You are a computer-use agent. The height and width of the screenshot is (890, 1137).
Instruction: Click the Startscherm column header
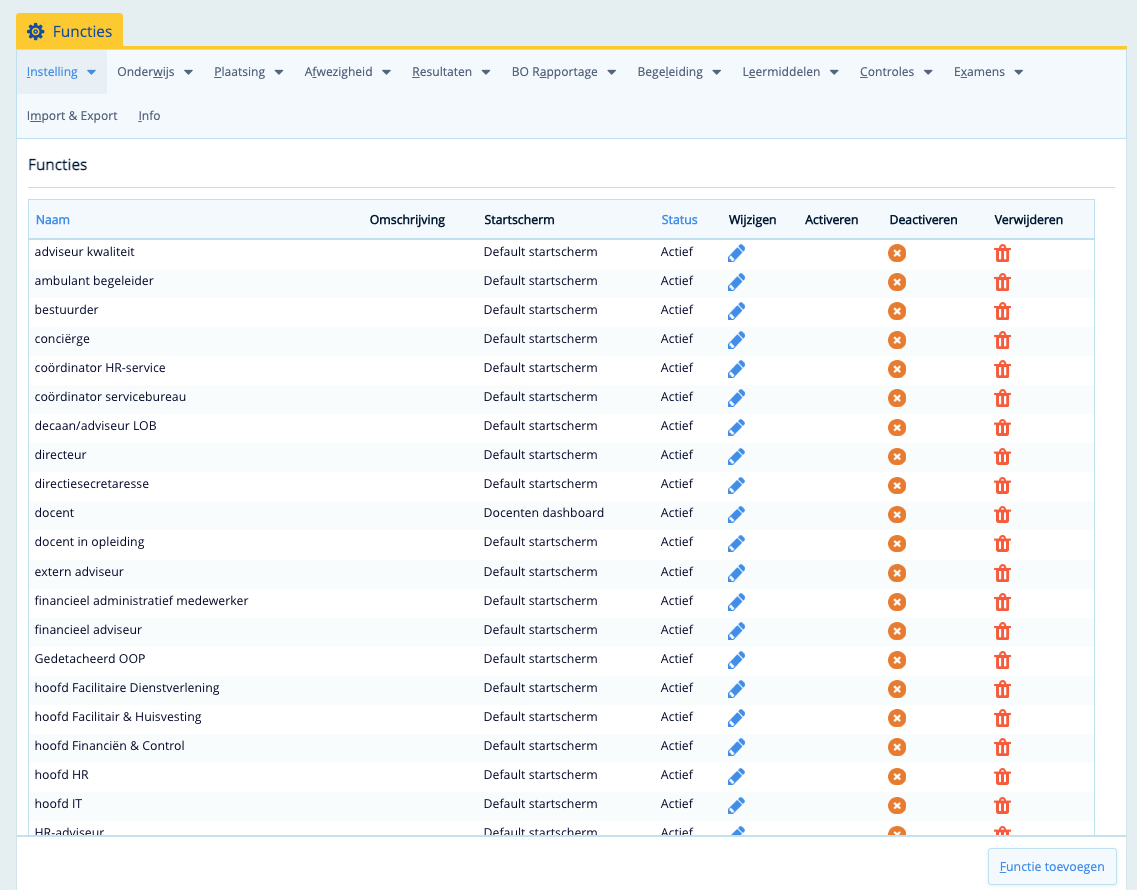click(519, 220)
